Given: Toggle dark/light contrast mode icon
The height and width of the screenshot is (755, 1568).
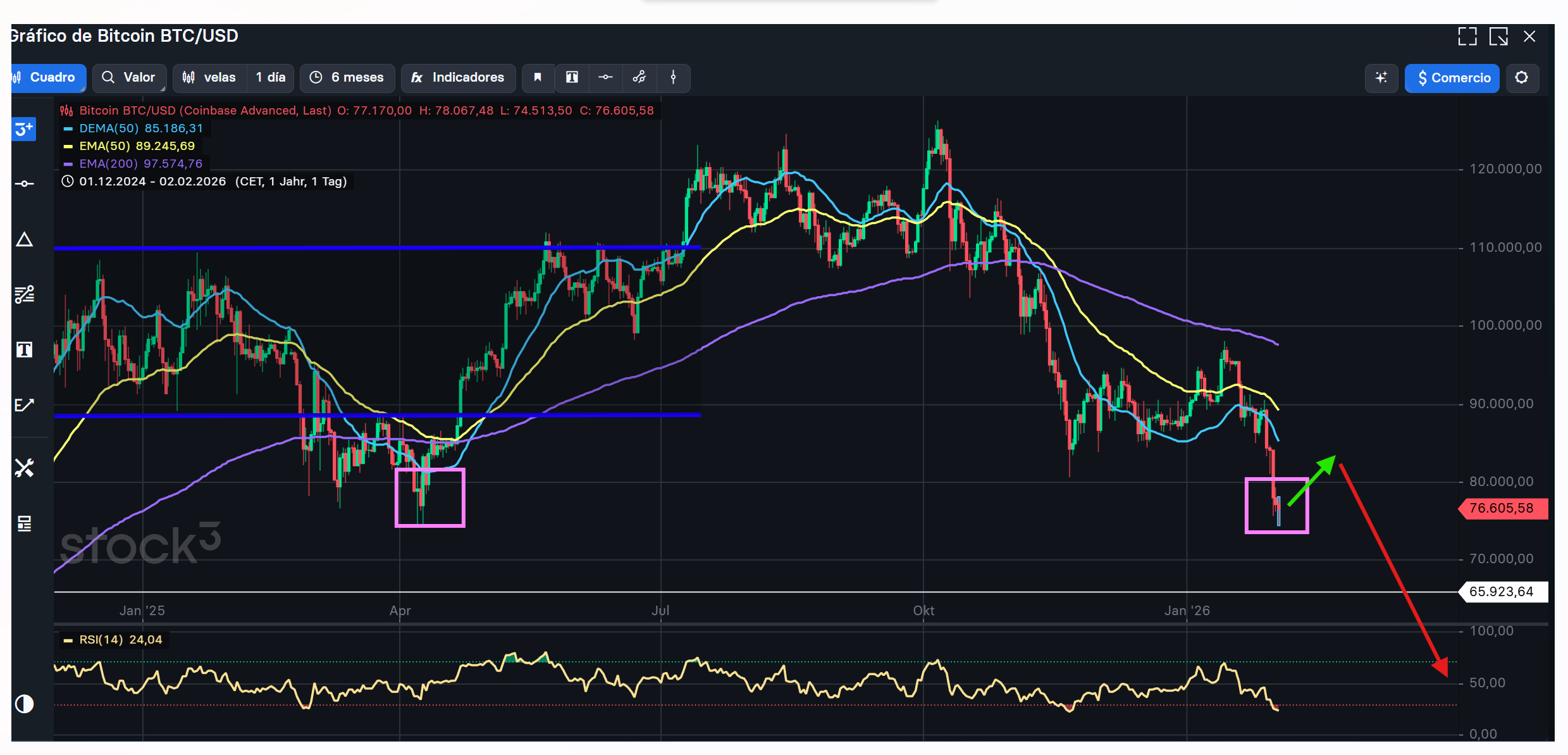Looking at the screenshot, I should (x=24, y=704).
